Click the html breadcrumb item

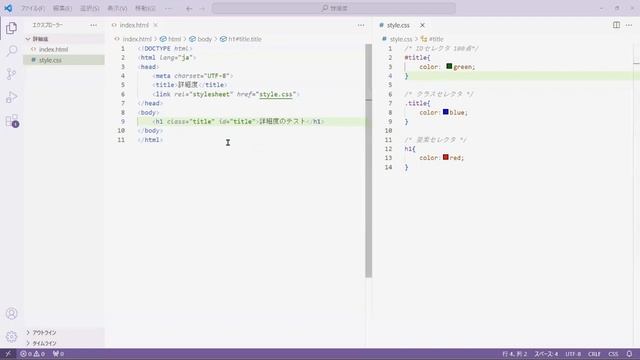(x=174, y=39)
